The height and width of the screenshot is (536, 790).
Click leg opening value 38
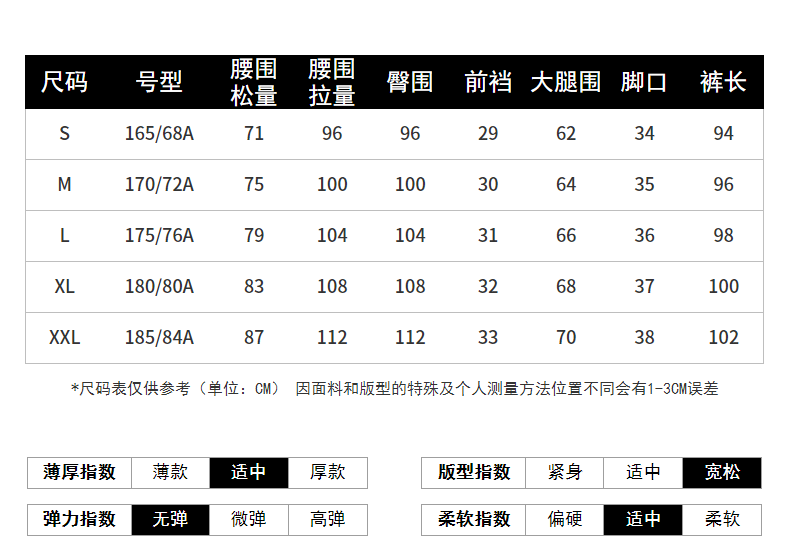click(x=644, y=338)
